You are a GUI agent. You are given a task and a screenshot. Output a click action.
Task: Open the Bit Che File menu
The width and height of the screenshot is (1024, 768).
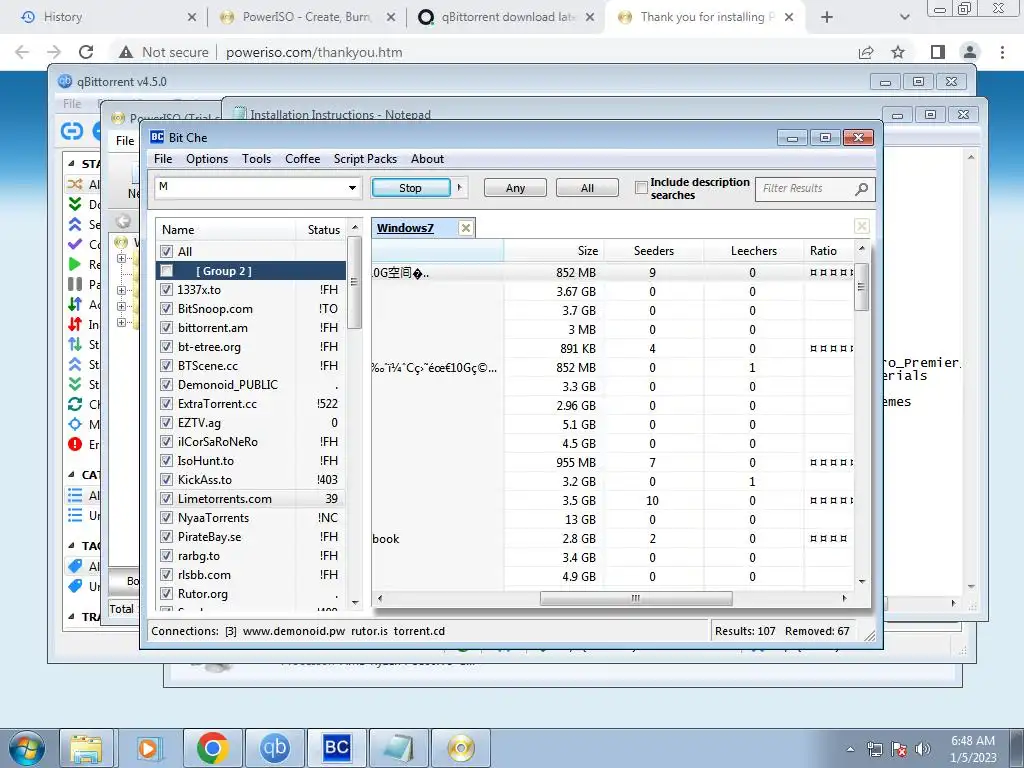click(163, 159)
